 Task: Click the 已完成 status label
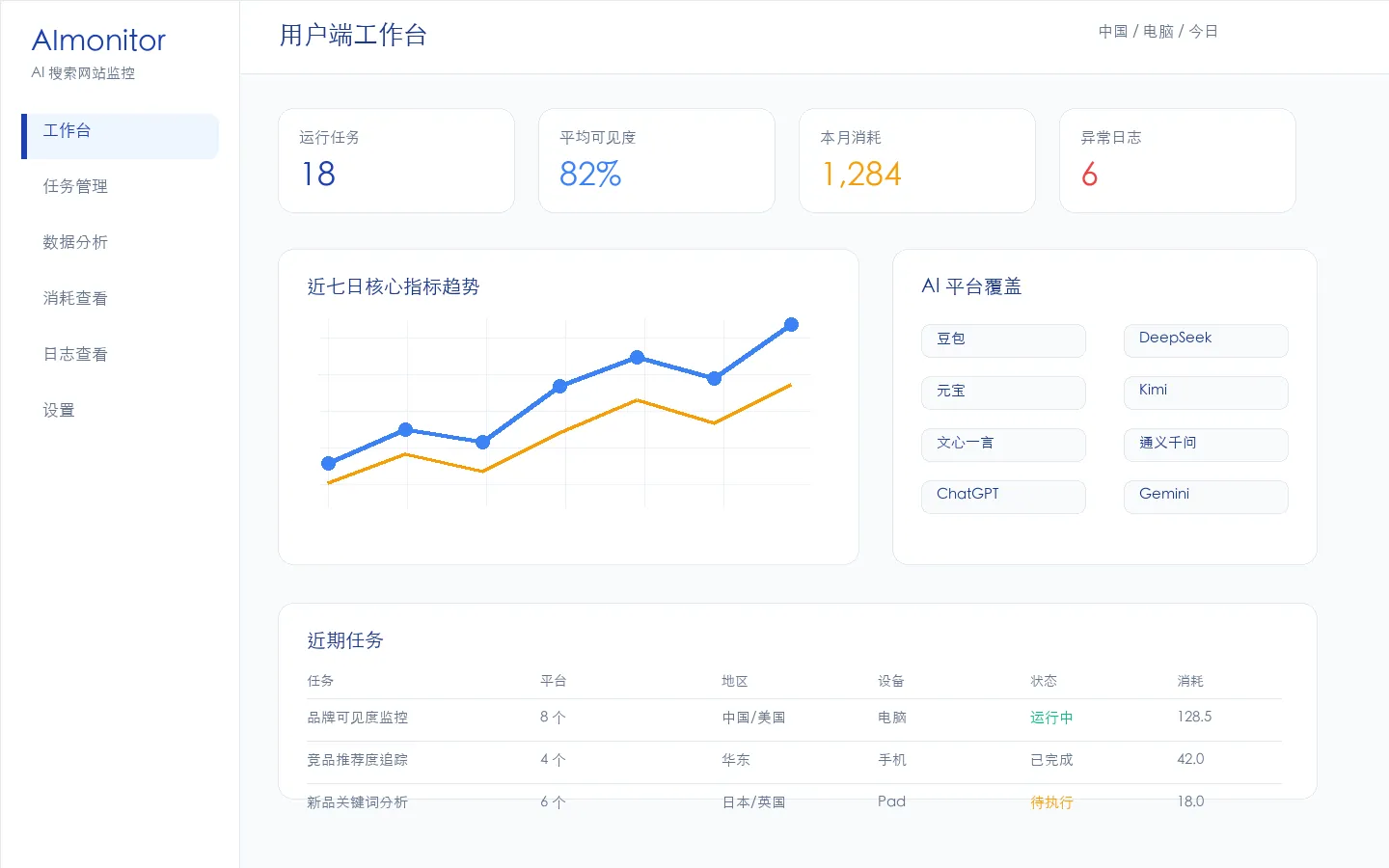pos(1051,760)
